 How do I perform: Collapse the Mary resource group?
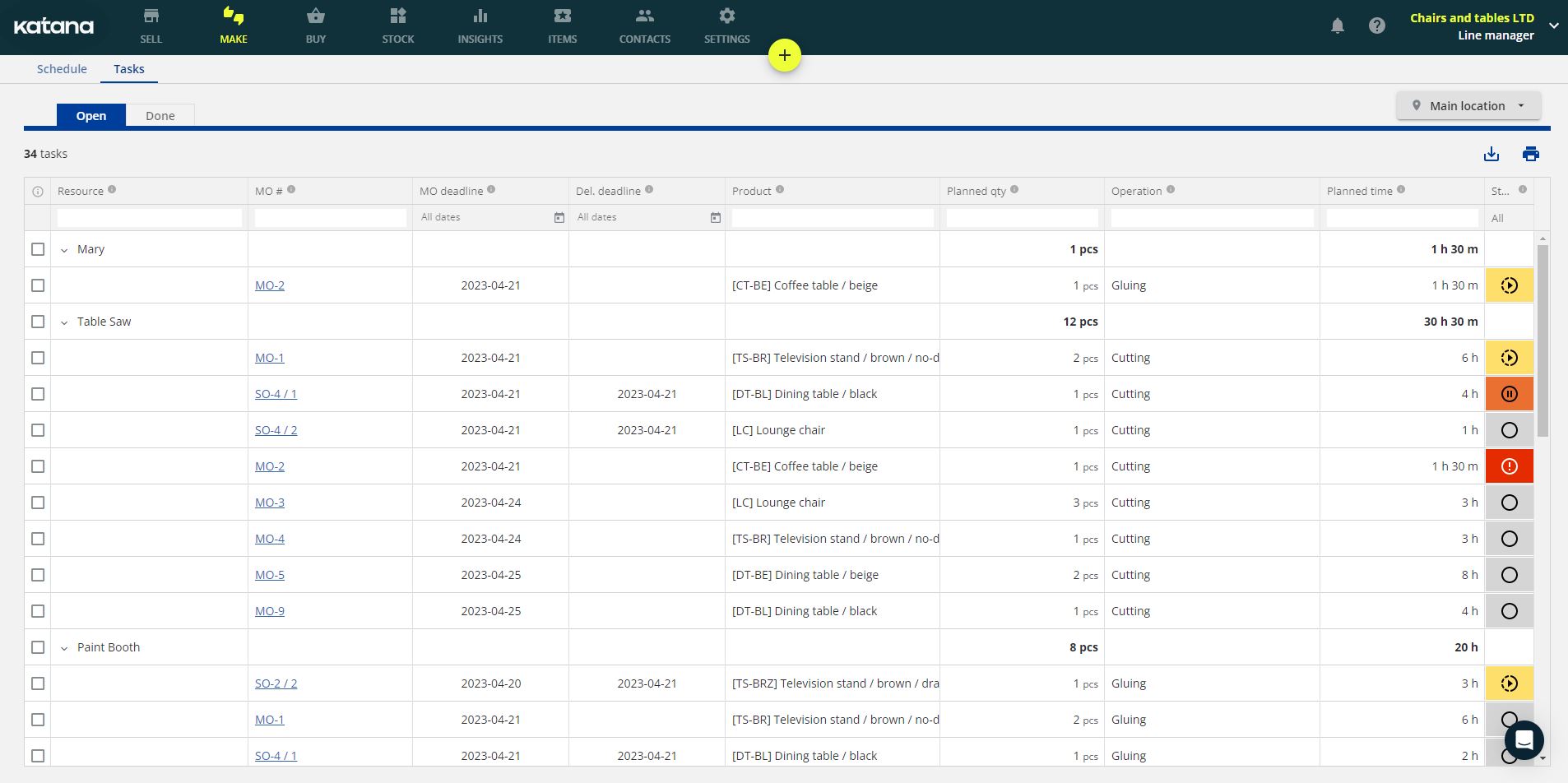tap(64, 250)
